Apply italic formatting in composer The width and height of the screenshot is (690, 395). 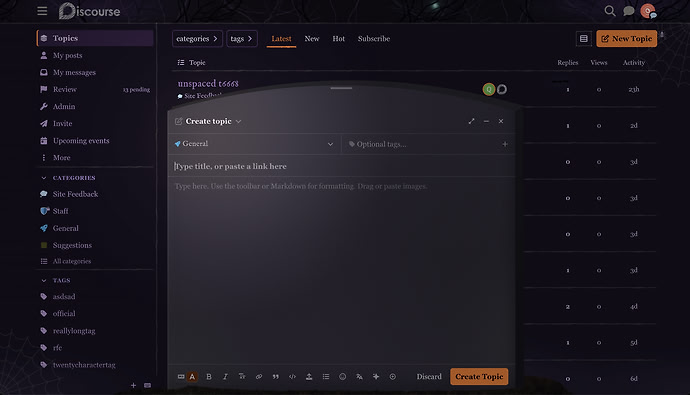click(225, 377)
